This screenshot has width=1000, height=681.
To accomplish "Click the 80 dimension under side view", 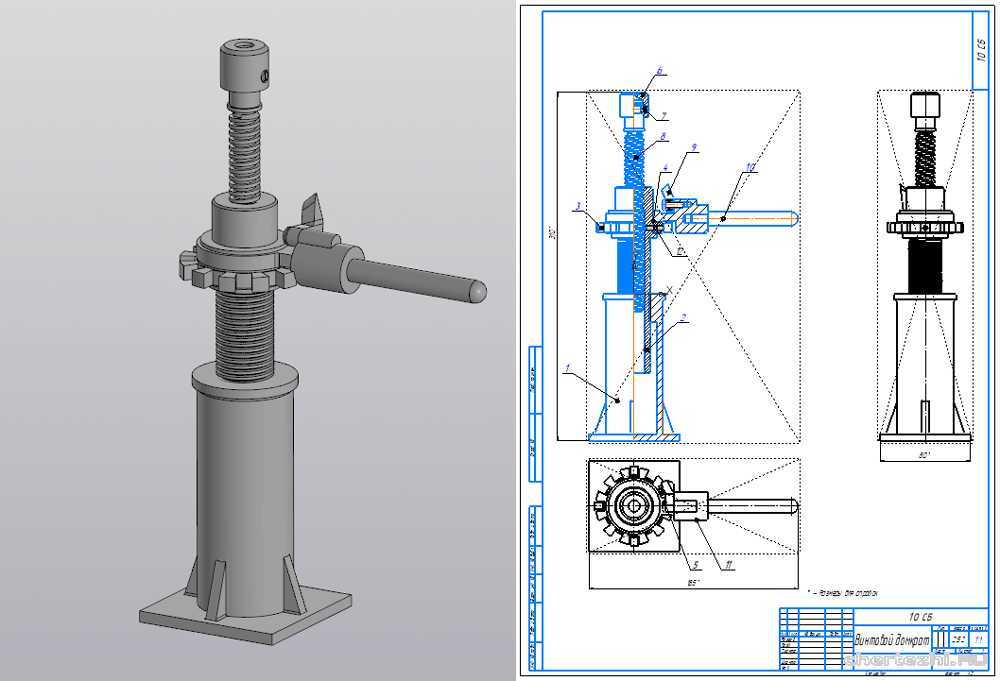I will pos(923,455).
